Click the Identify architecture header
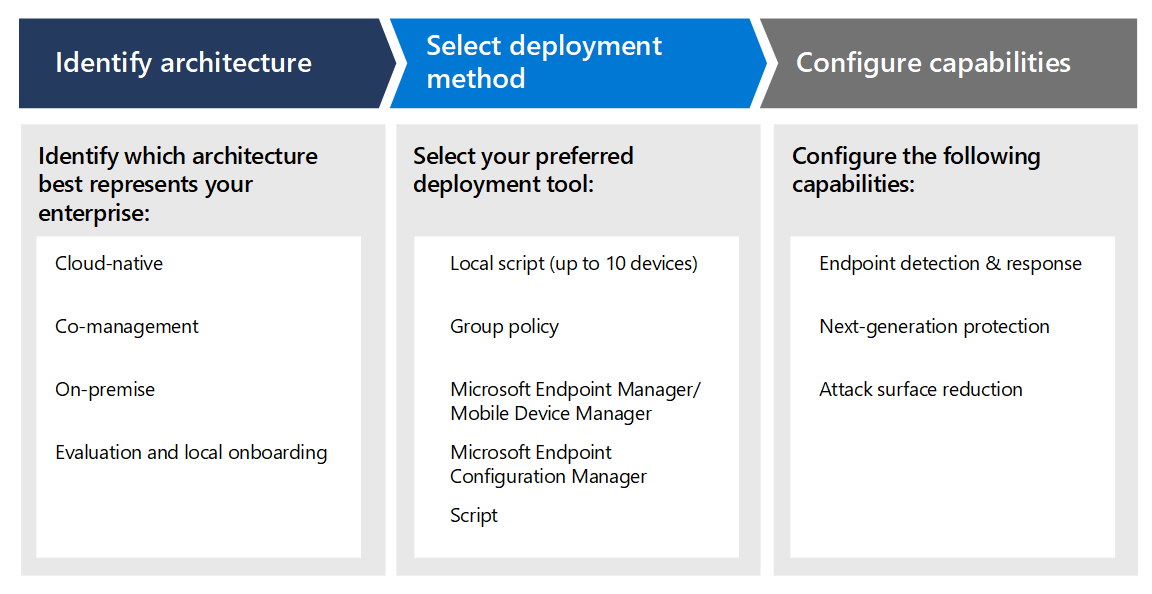The height and width of the screenshot is (594, 1152). coord(183,63)
